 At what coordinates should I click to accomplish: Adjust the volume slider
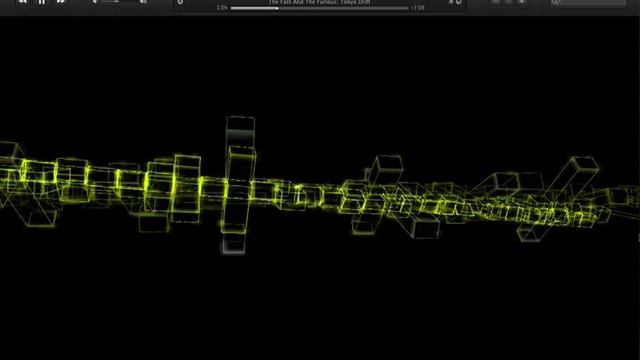click(x=118, y=2)
